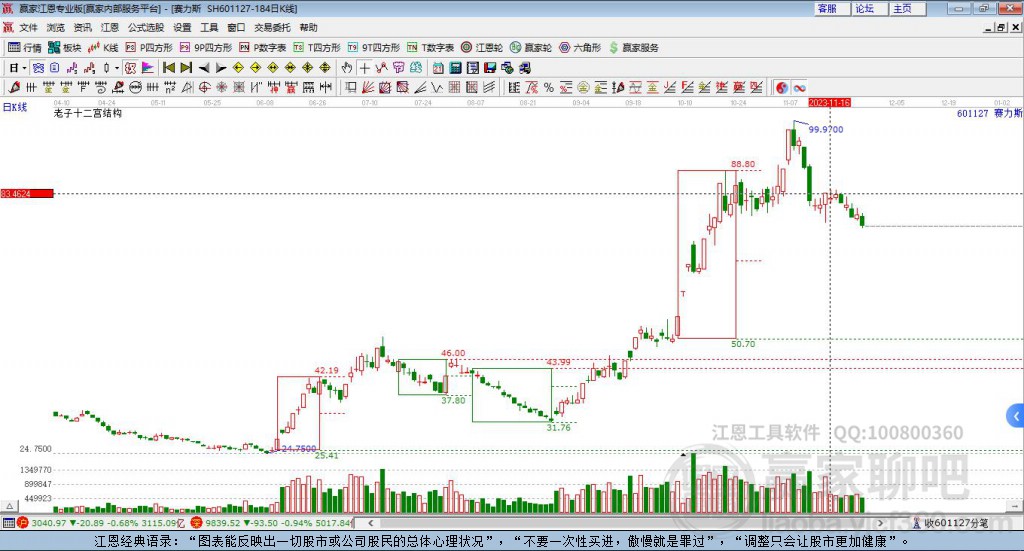Open the 板块 sector view
The image size is (1024, 551).
pos(65,48)
